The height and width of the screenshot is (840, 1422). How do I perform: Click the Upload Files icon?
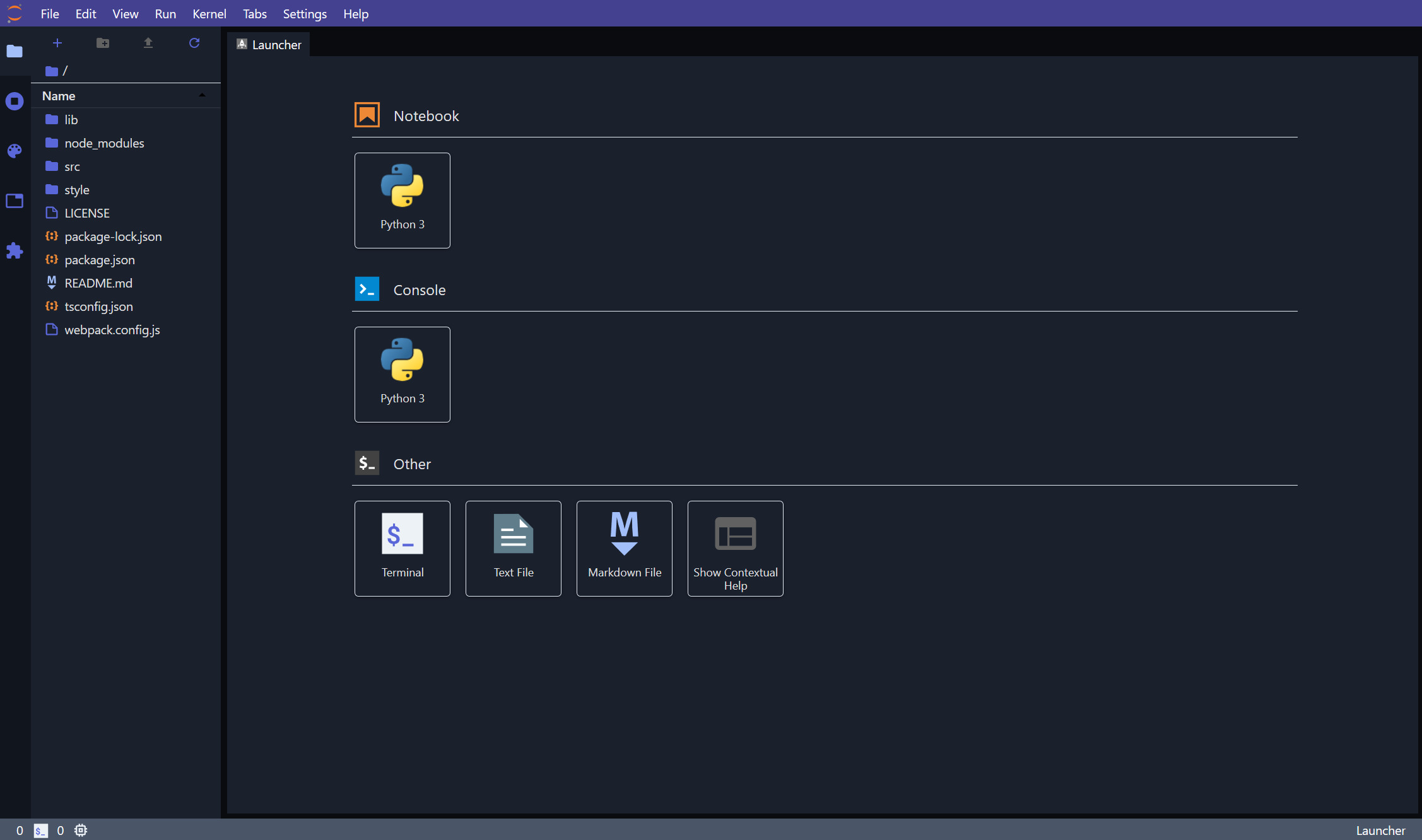[148, 43]
